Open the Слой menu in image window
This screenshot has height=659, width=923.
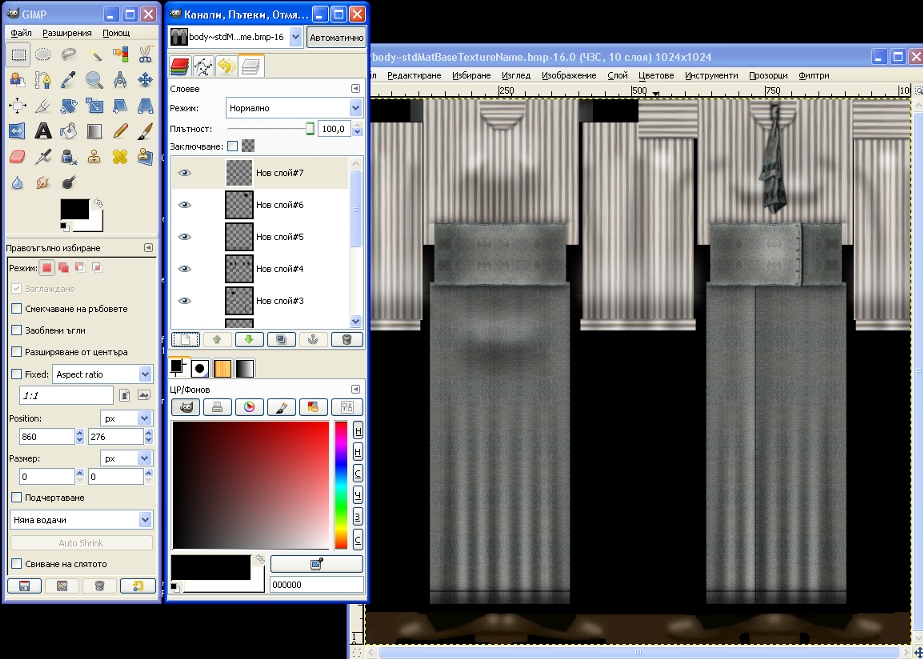coord(617,75)
